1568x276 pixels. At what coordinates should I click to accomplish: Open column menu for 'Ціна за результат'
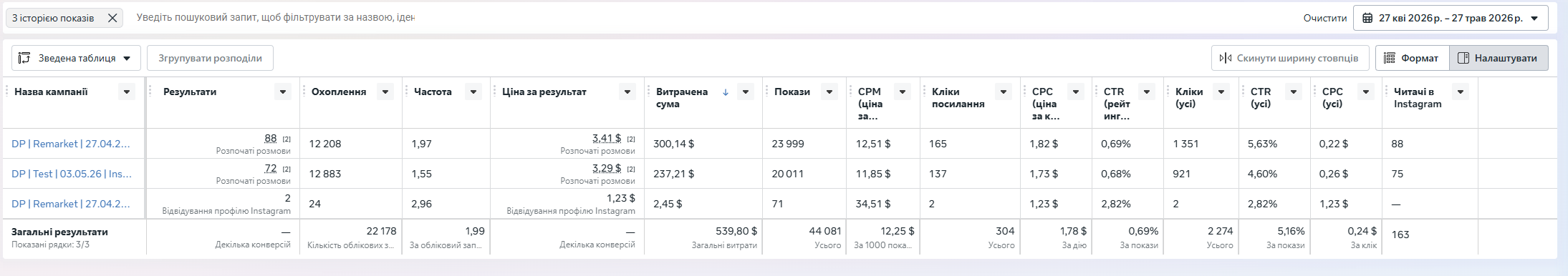tap(627, 92)
